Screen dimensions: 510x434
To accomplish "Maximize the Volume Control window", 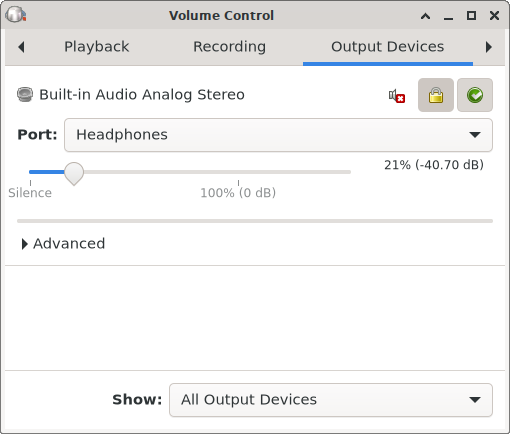I will [471, 16].
